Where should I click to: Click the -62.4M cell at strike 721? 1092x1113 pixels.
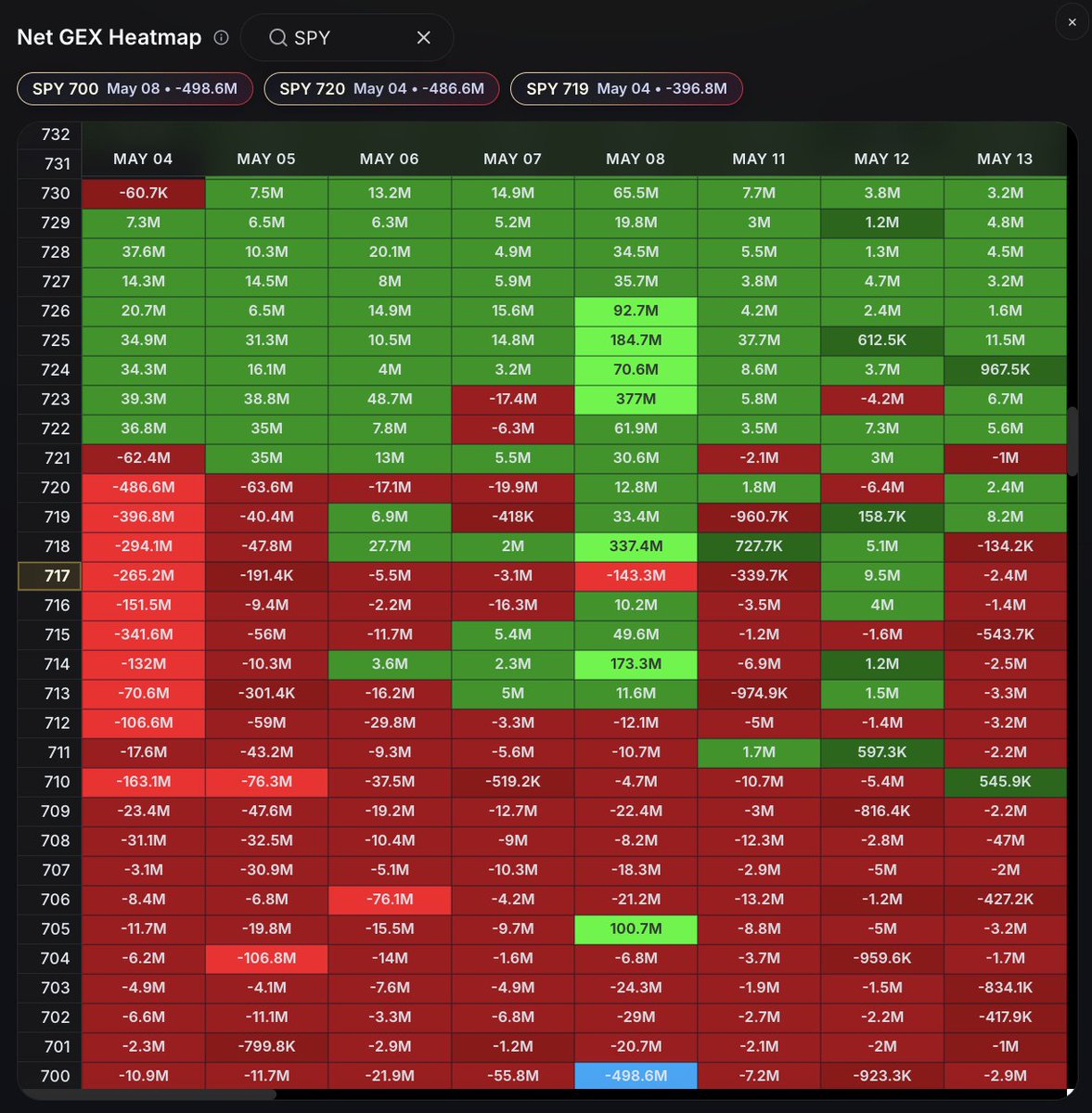click(x=143, y=458)
